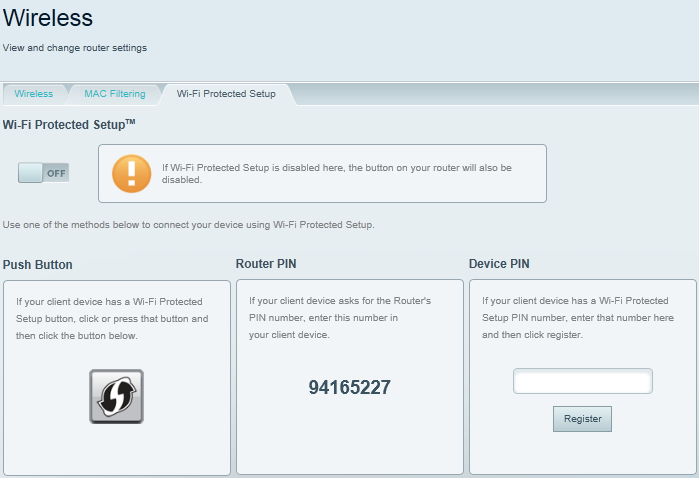This screenshot has width=699, height=478.
Task: Switch to the Wireless tab
Action: point(33,94)
